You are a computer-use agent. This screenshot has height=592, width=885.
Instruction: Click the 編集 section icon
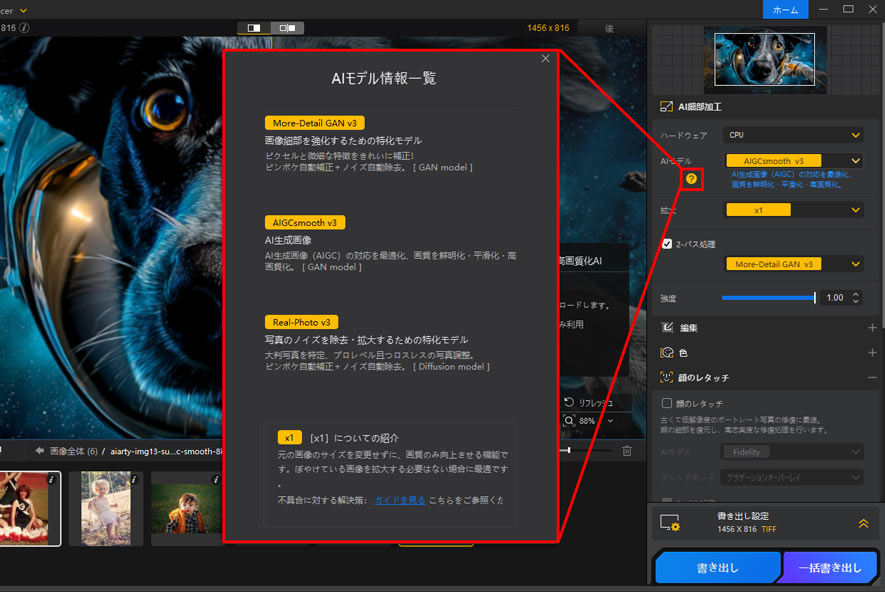point(667,327)
